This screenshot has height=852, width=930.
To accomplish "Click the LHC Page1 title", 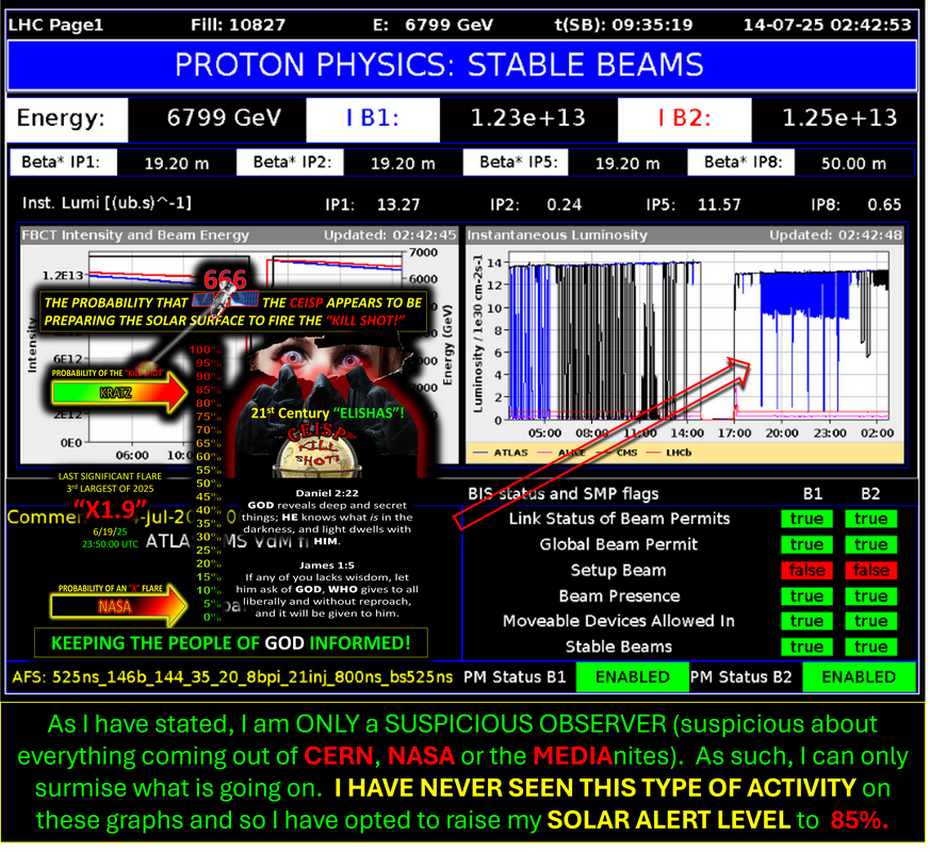I will coord(56,25).
